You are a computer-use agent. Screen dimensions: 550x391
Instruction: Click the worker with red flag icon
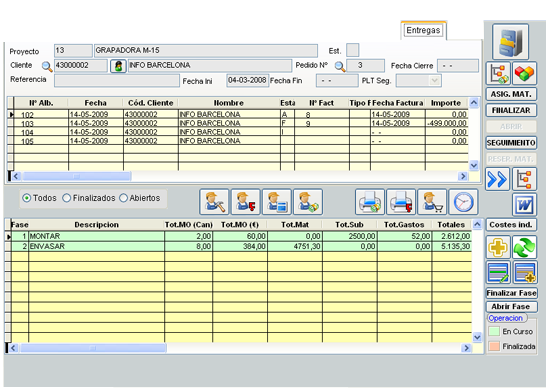tap(246, 202)
